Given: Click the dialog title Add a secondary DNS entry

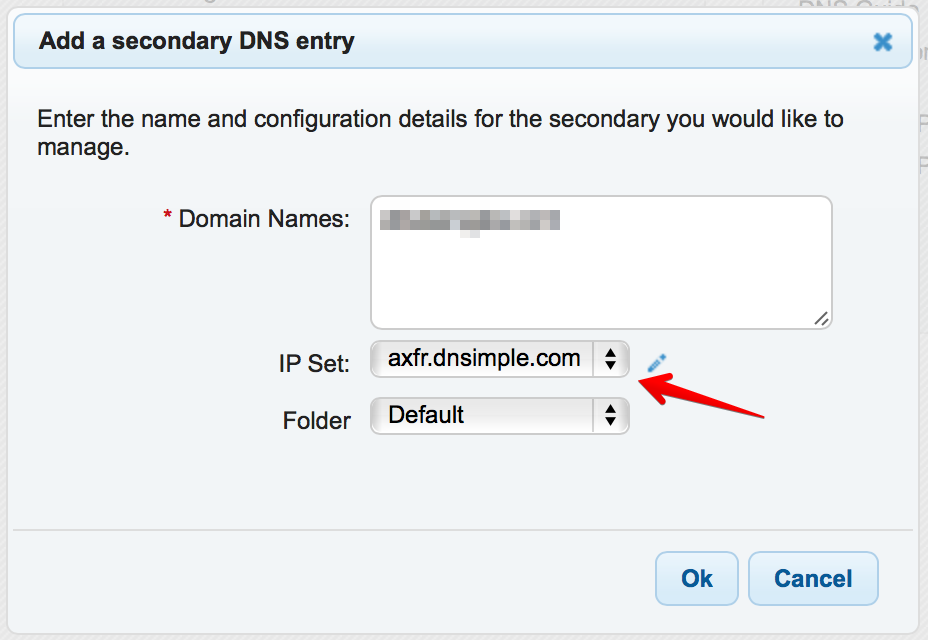Looking at the screenshot, I should coord(195,41).
